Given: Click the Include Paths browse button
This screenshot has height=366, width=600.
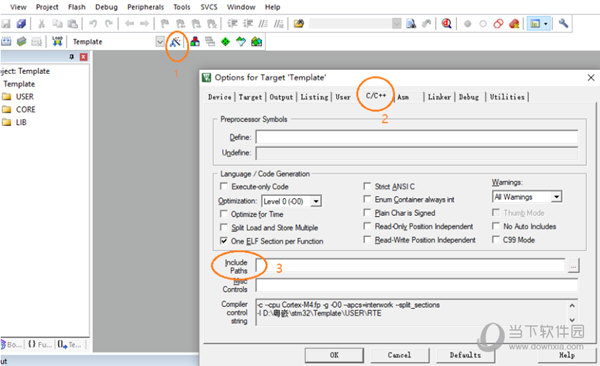Looking at the screenshot, I should (573, 265).
